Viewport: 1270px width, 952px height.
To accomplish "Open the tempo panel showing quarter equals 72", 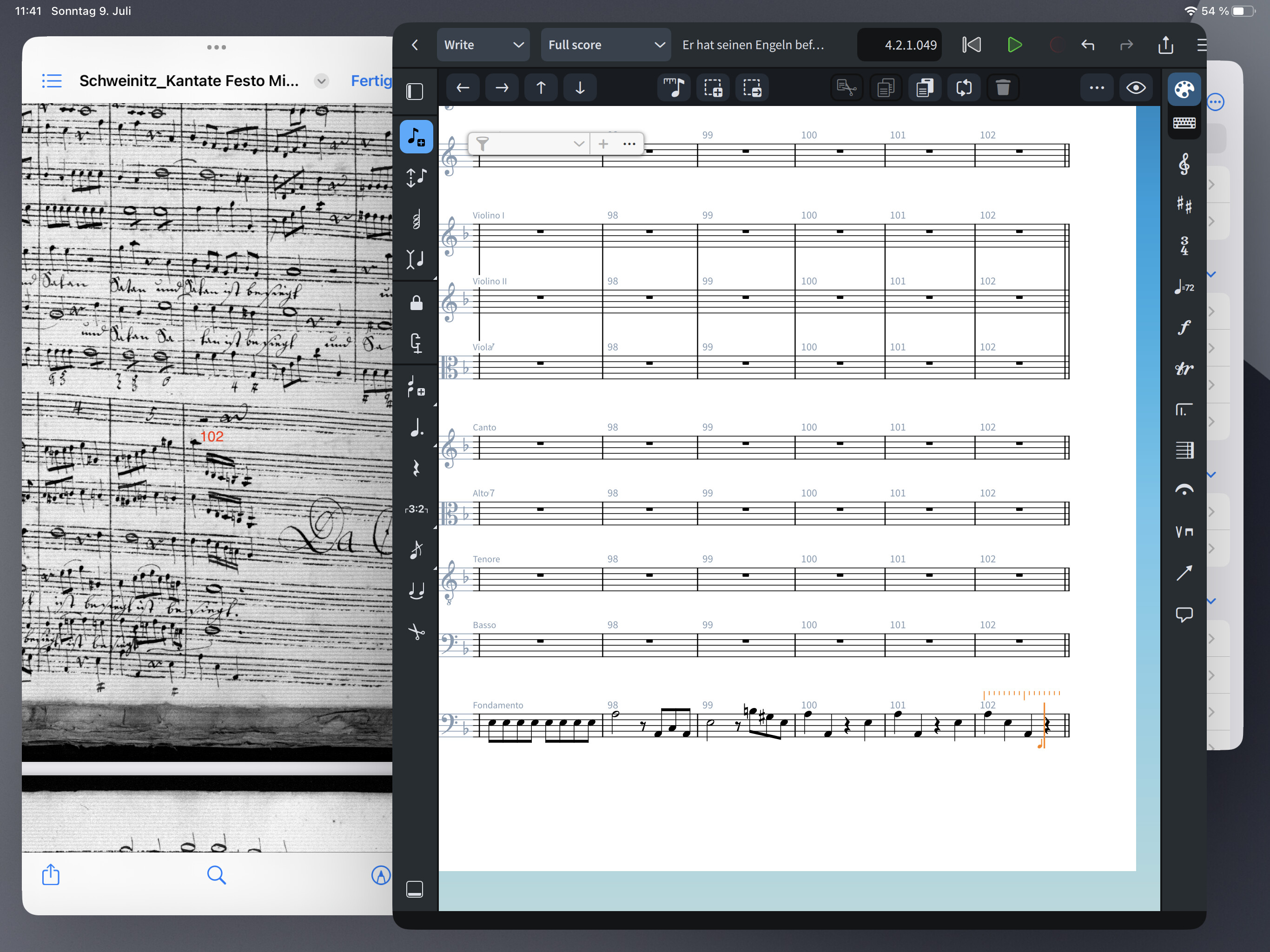I will 1184,288.
